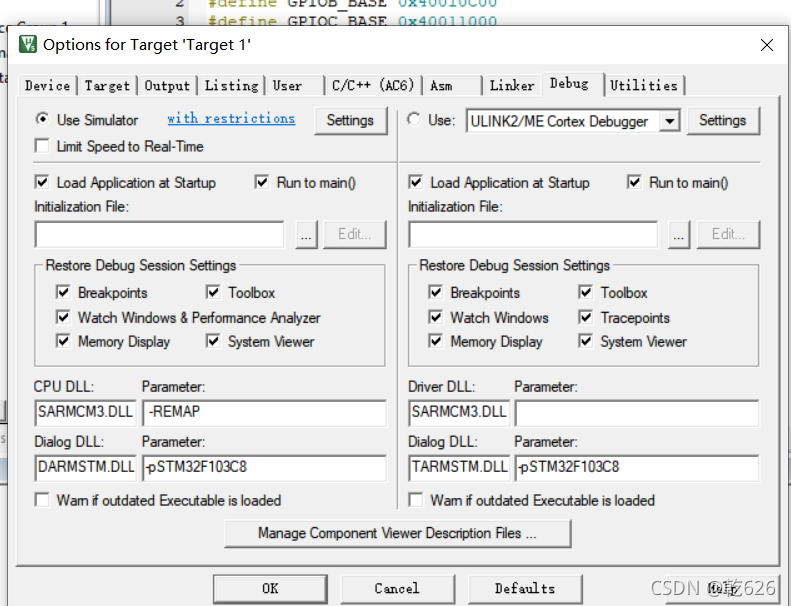Expand the ULINK2/ME Cortex Debugger dropdown
Image resolution: width=791 pixels, height=606 pixels.
669,121
